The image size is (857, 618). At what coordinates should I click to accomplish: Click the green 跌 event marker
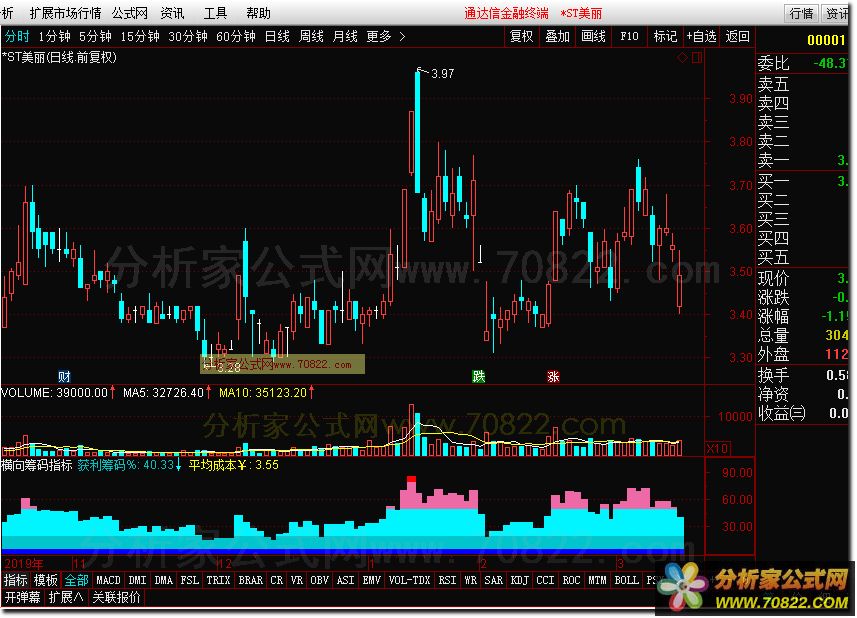(x=479, y=376)
